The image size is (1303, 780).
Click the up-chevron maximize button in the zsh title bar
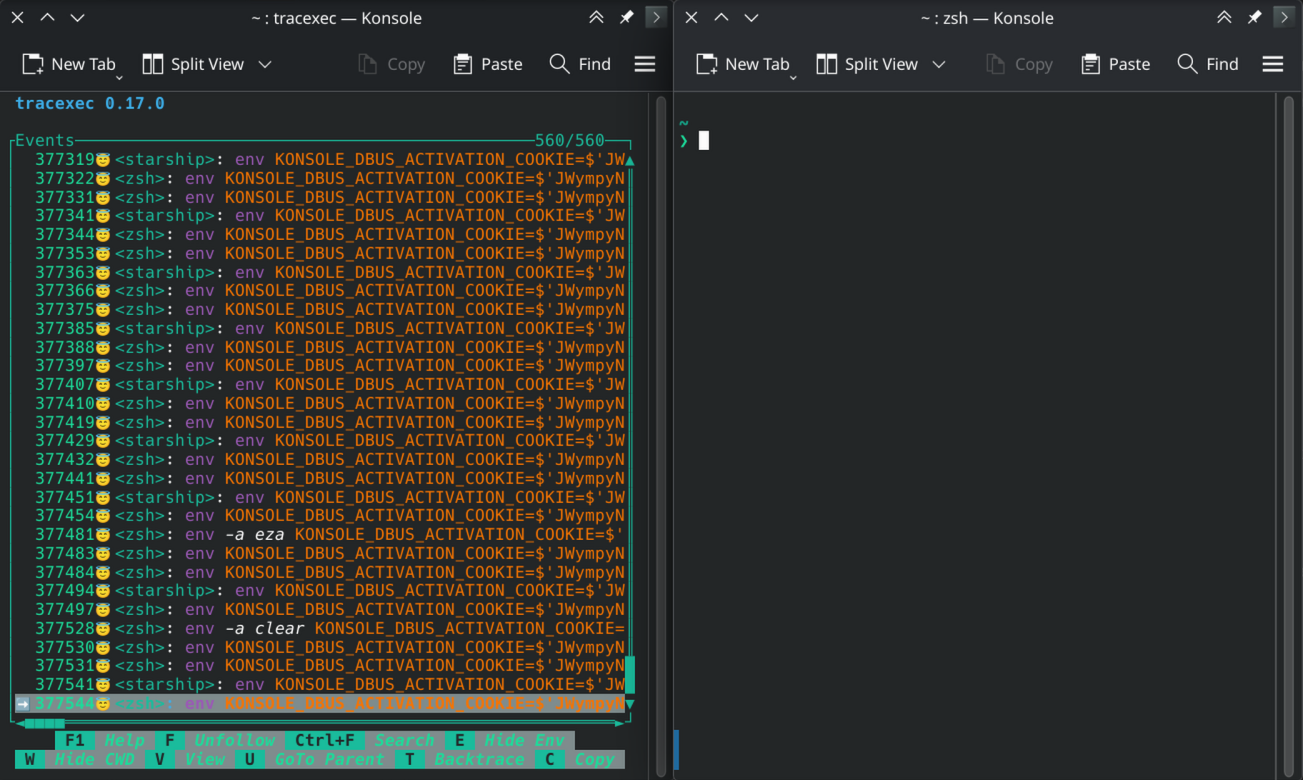coord(721,17)
